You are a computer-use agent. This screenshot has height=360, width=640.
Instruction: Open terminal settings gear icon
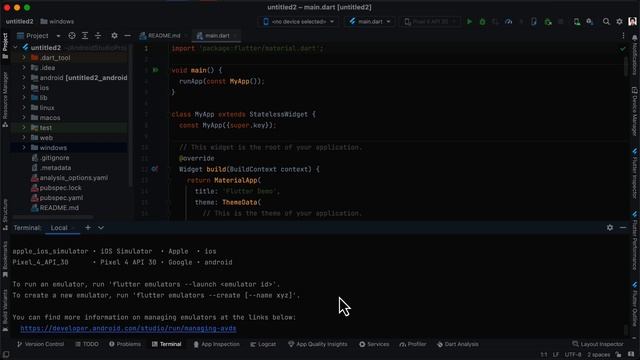[x=610, y=227]
